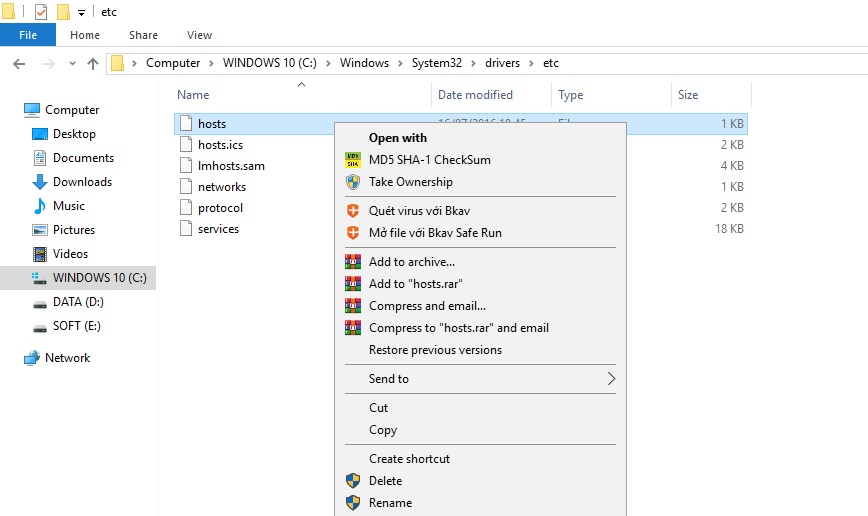Click the services file icon
868x516 pixels.
pyautogui.click(x=186, y=229)
